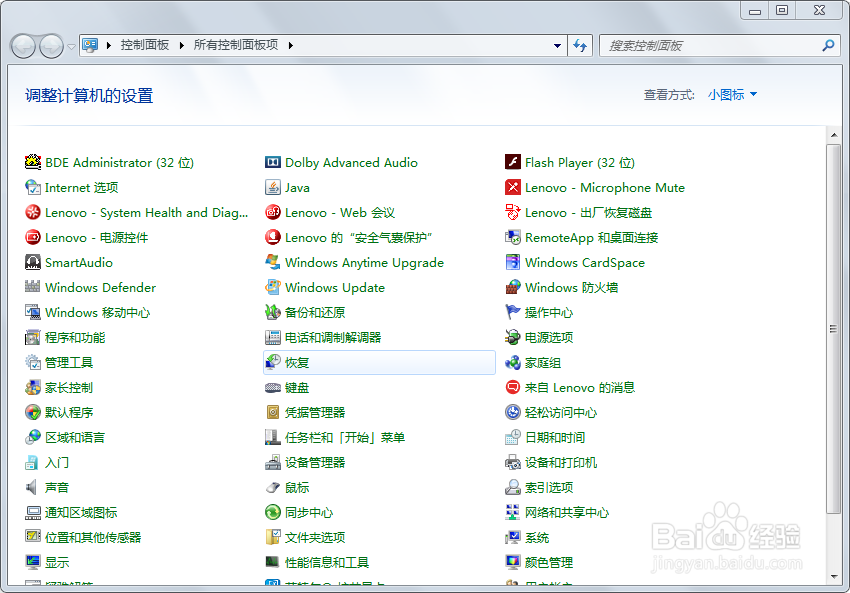
Task: Open BDE Administrator (32 位) icon
Action: 33,162
